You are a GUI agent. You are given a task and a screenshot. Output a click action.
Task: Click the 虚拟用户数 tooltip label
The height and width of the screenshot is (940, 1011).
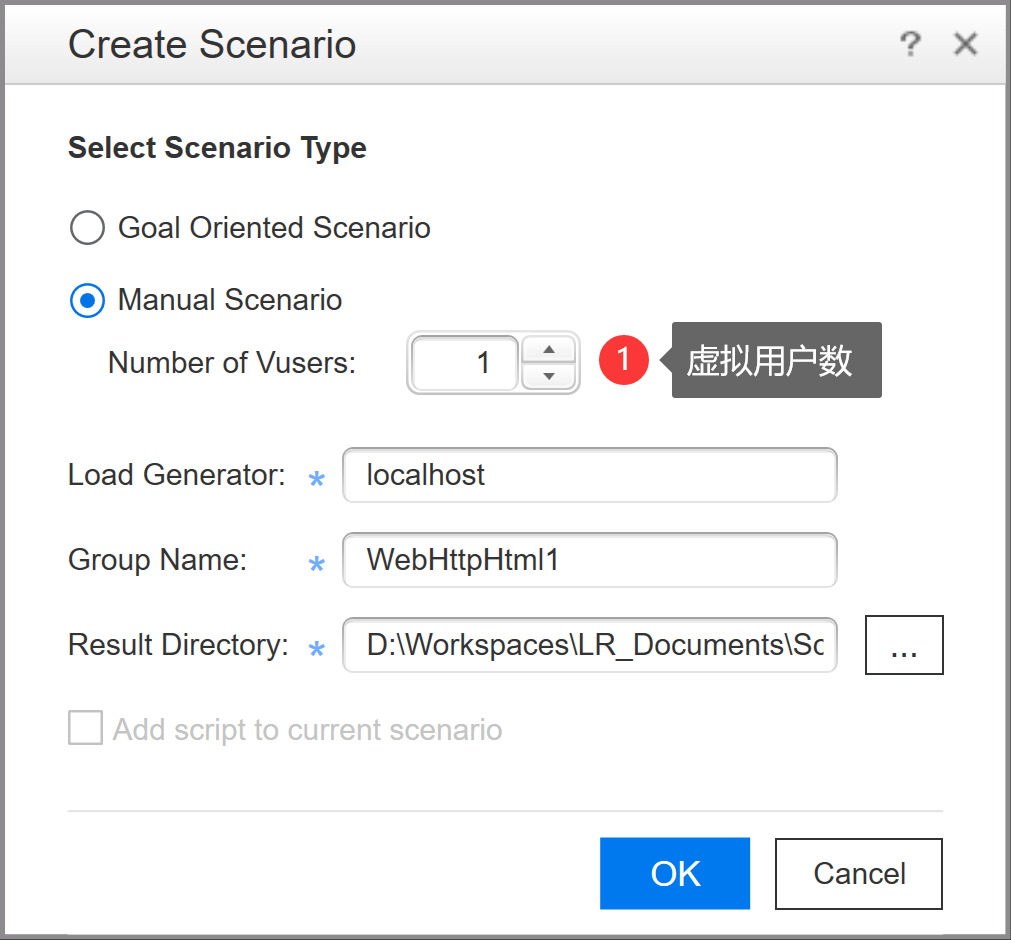click(776, 360)
